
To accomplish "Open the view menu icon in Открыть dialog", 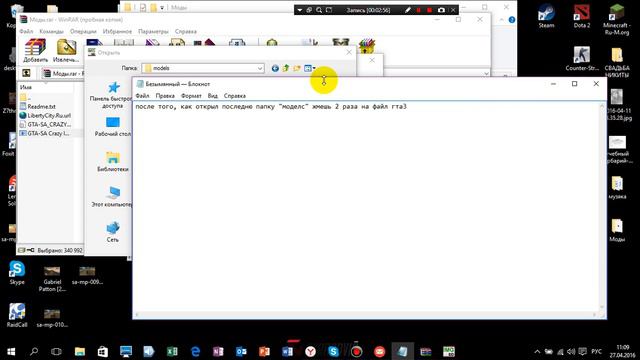I will pos(309,68).
